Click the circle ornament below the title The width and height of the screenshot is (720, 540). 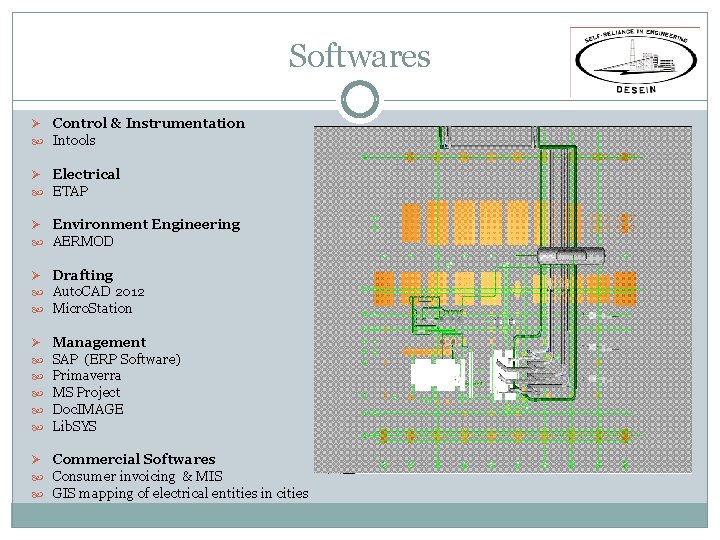click(x=360, y=100)
